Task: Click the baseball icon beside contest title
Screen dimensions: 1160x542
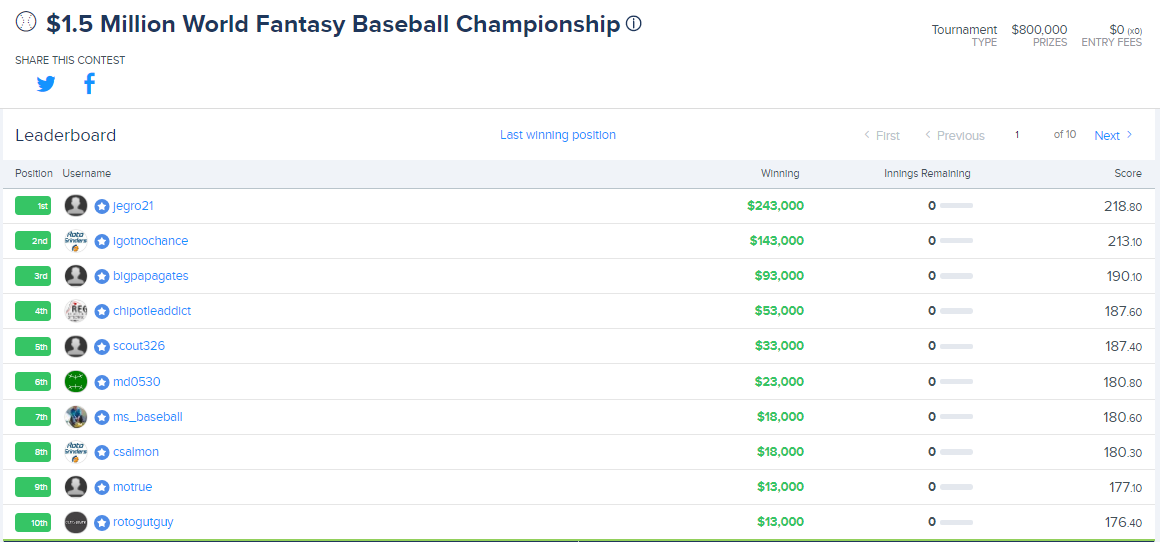Action: coord(26,22)
